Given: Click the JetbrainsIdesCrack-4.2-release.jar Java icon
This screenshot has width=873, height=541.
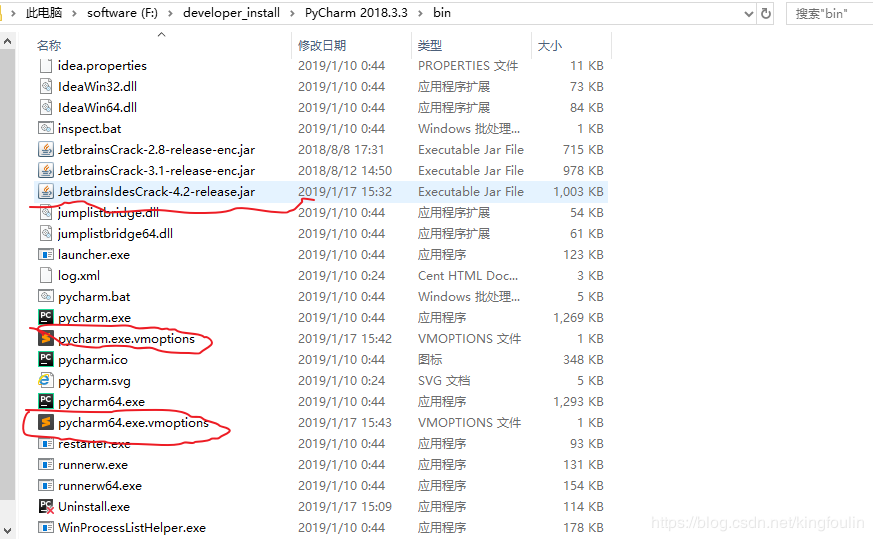Looking at the screenshot, I should [x=46, y=191].
